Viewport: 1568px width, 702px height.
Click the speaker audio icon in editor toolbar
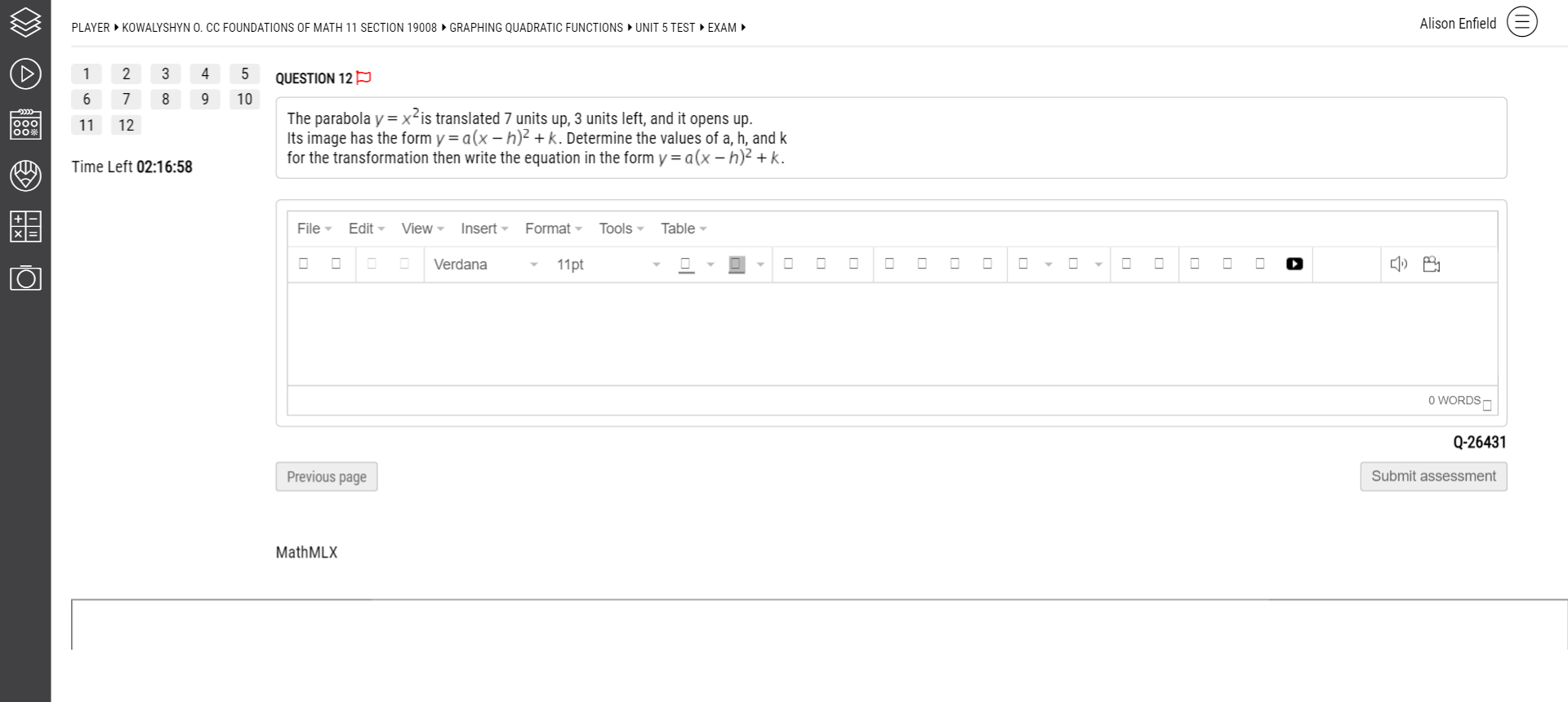click(x=1398, y=264)
